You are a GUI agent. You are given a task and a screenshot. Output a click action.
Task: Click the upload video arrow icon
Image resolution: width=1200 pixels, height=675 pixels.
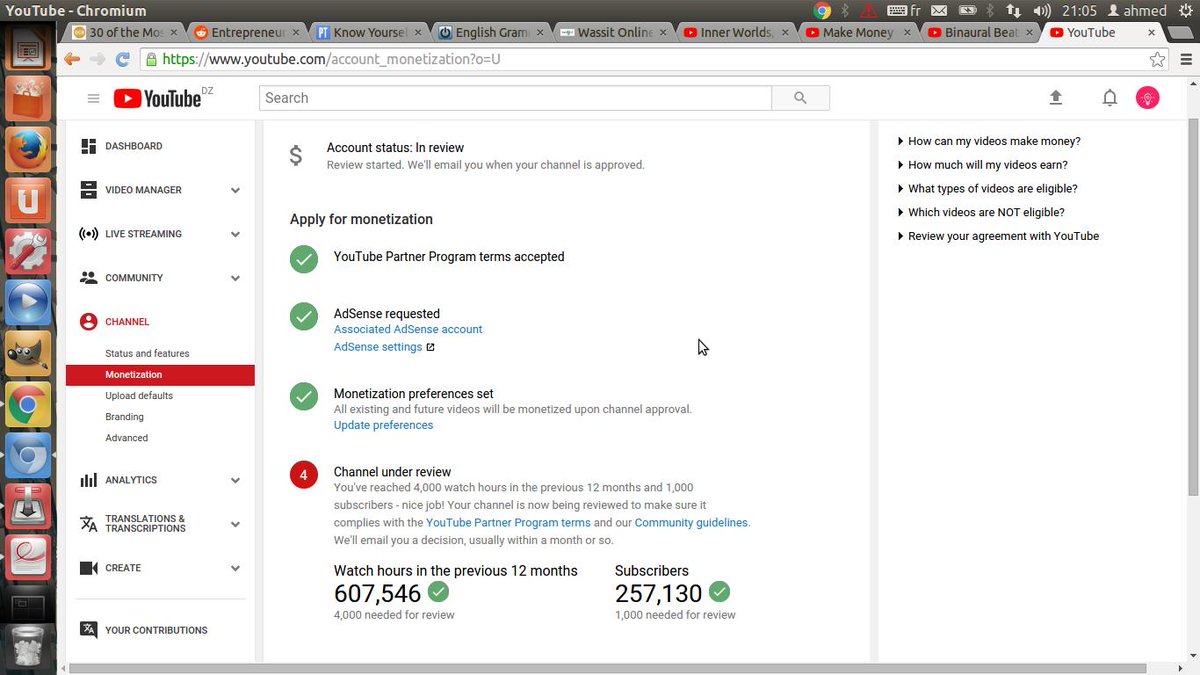(1055, 98)
